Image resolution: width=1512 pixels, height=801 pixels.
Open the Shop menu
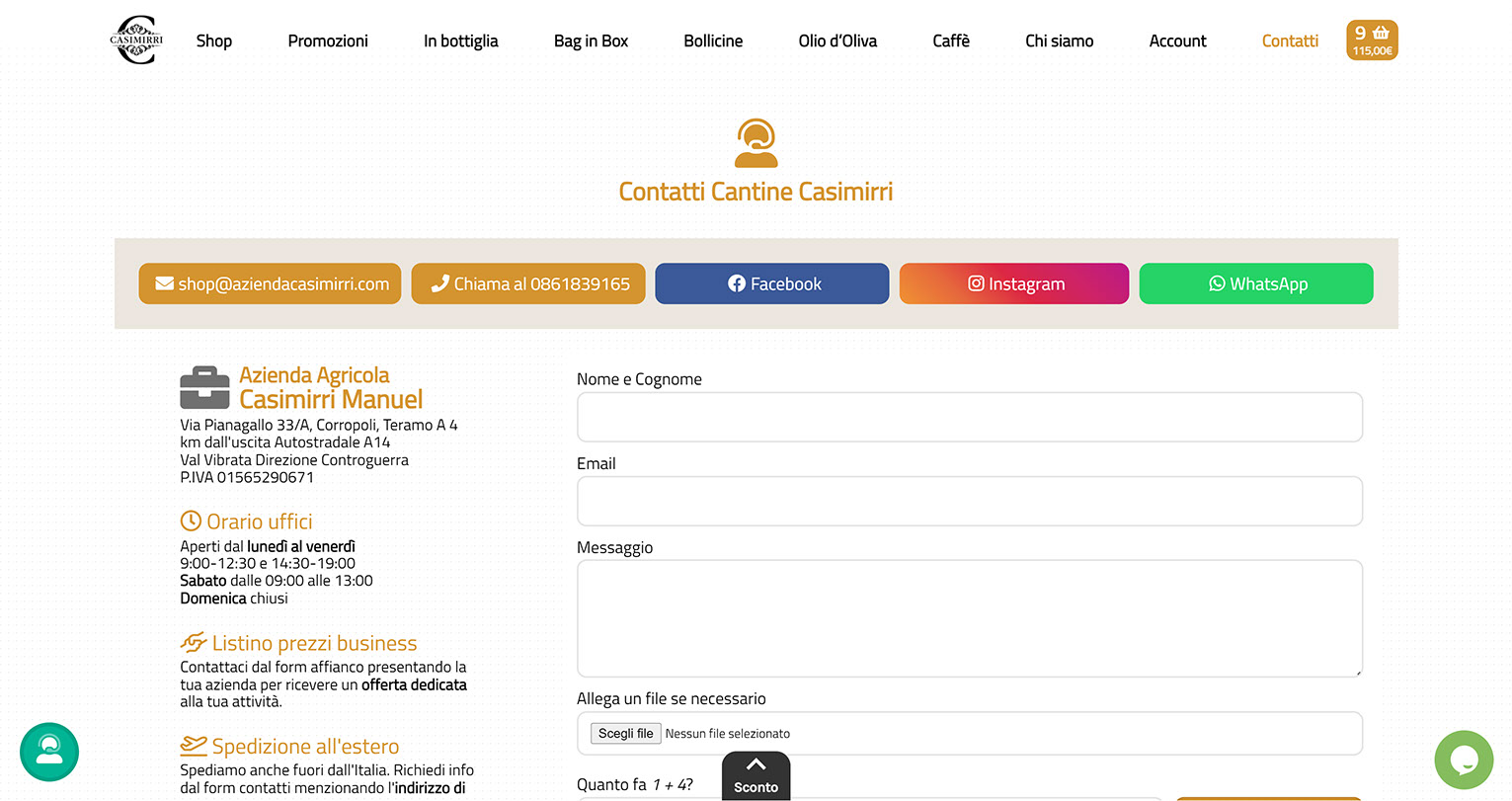click(214, 40)
